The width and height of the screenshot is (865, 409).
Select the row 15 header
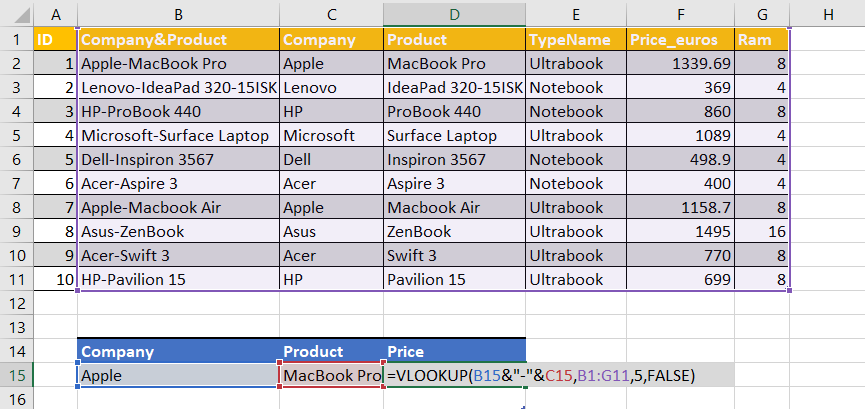pos(16,376)
